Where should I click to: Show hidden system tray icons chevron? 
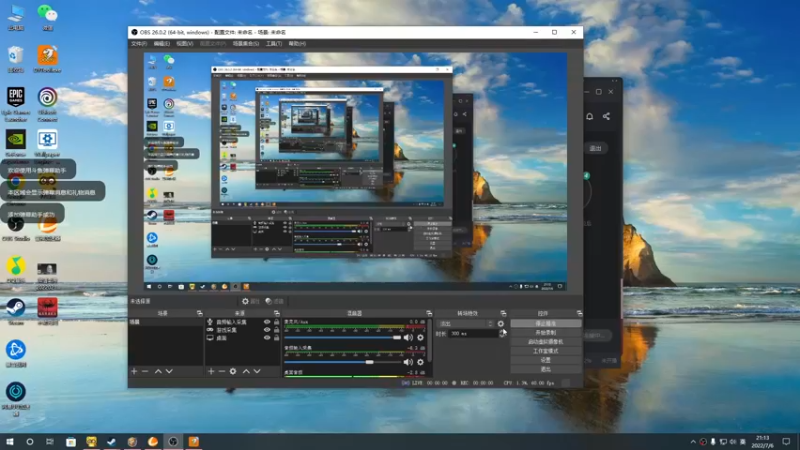tap(693, 442)
